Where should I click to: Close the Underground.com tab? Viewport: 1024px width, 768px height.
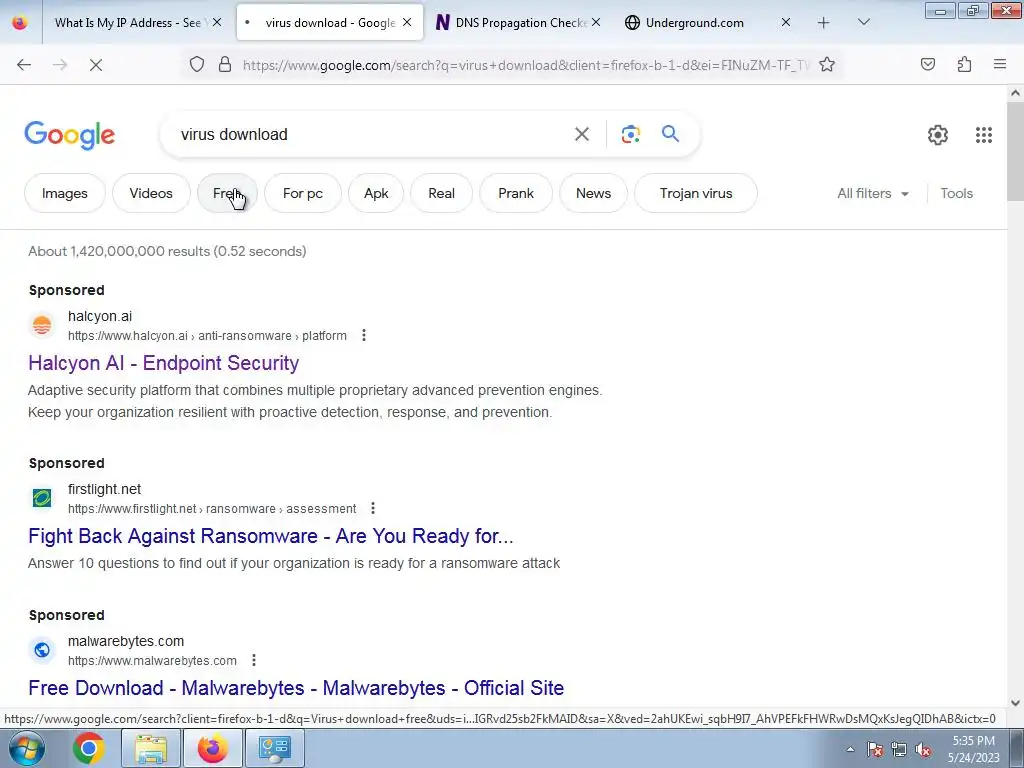coord(786,22)
